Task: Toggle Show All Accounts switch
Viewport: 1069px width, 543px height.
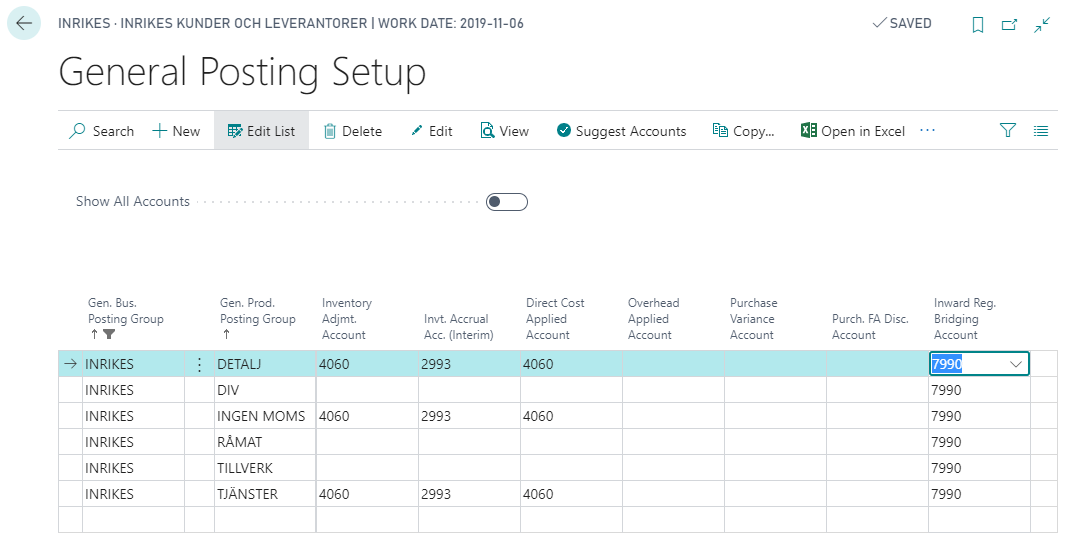Action: [x=507, y=202]
